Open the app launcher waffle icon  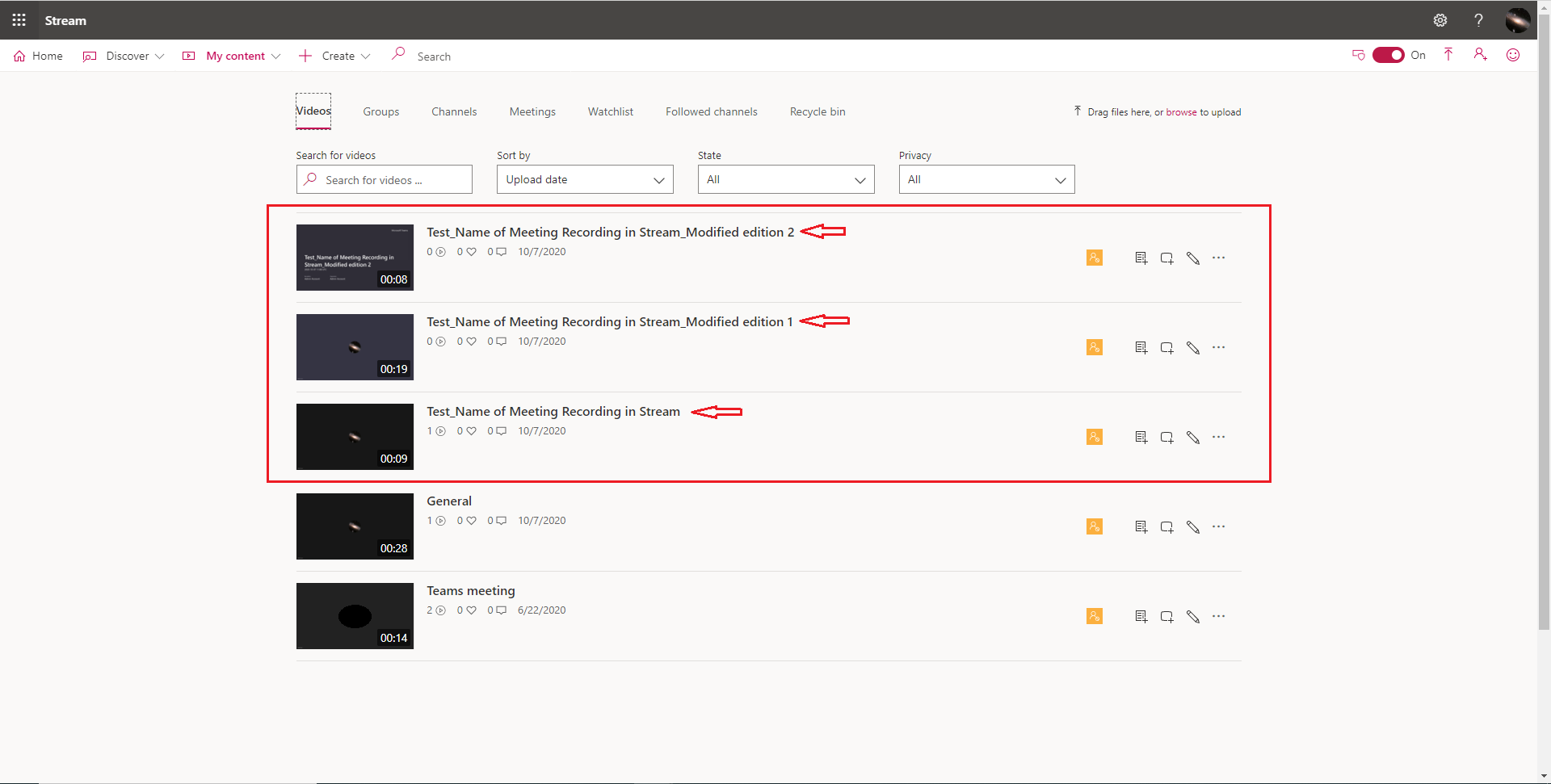pos(19,20)
